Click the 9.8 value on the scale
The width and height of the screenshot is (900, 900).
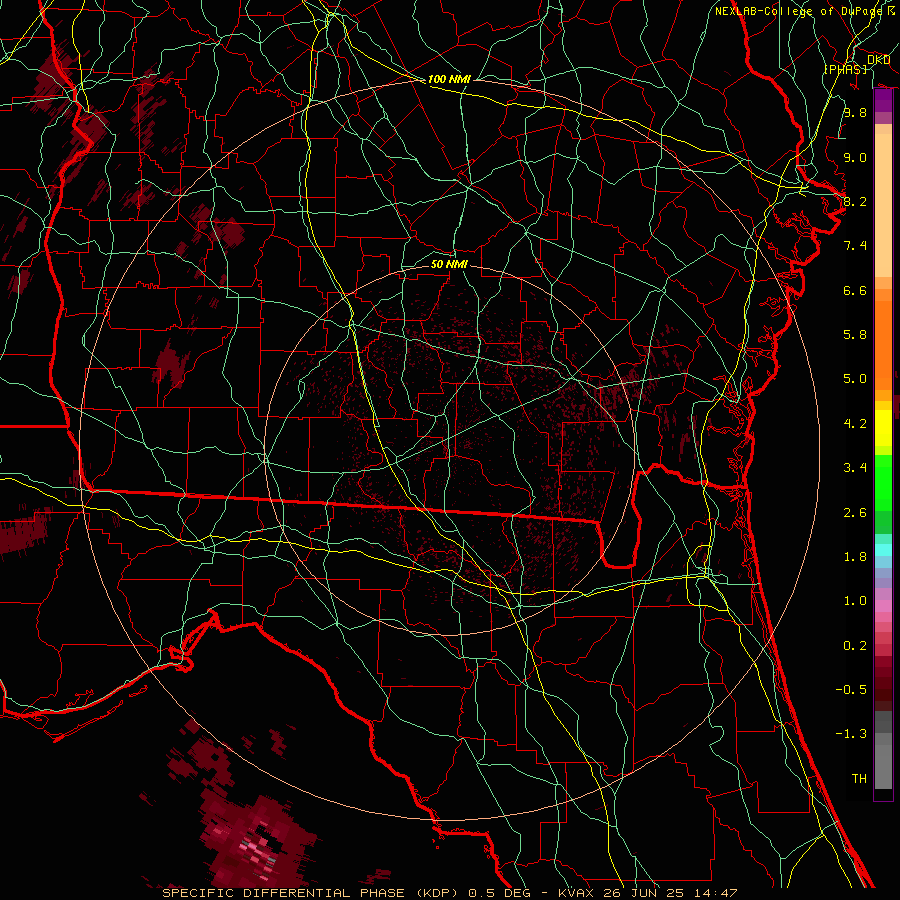tap(855, 112)
